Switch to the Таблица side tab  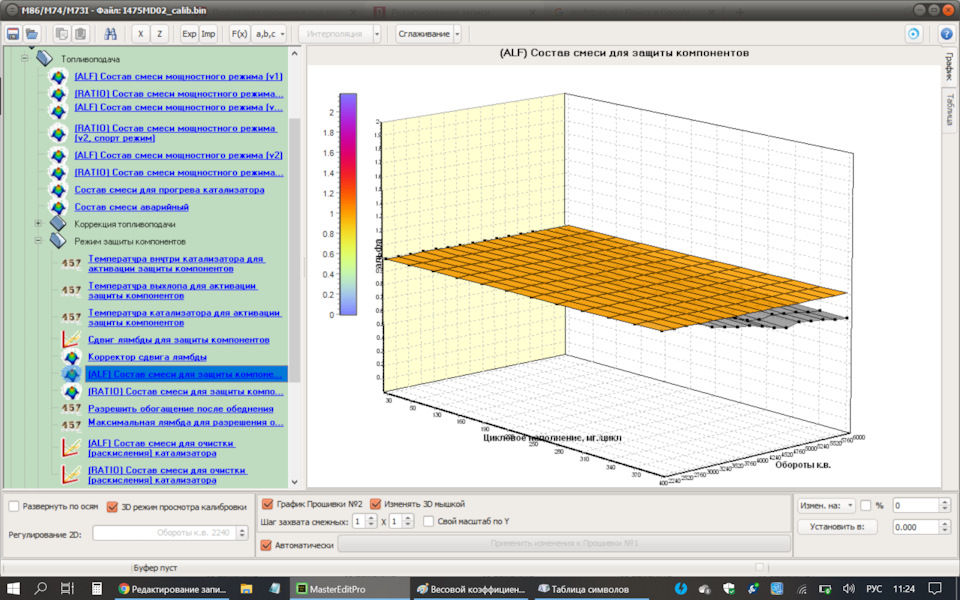[x=950, y=110]
